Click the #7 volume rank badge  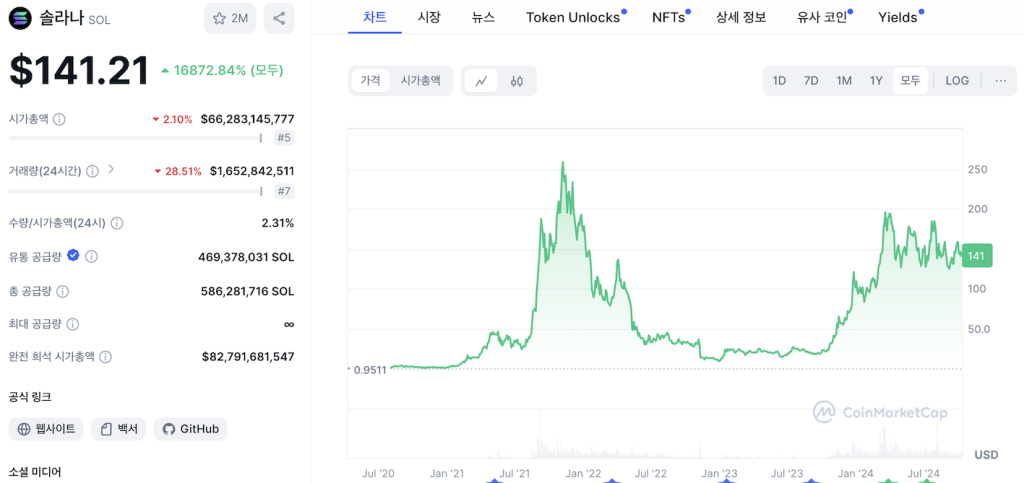(x=284, y=191)
